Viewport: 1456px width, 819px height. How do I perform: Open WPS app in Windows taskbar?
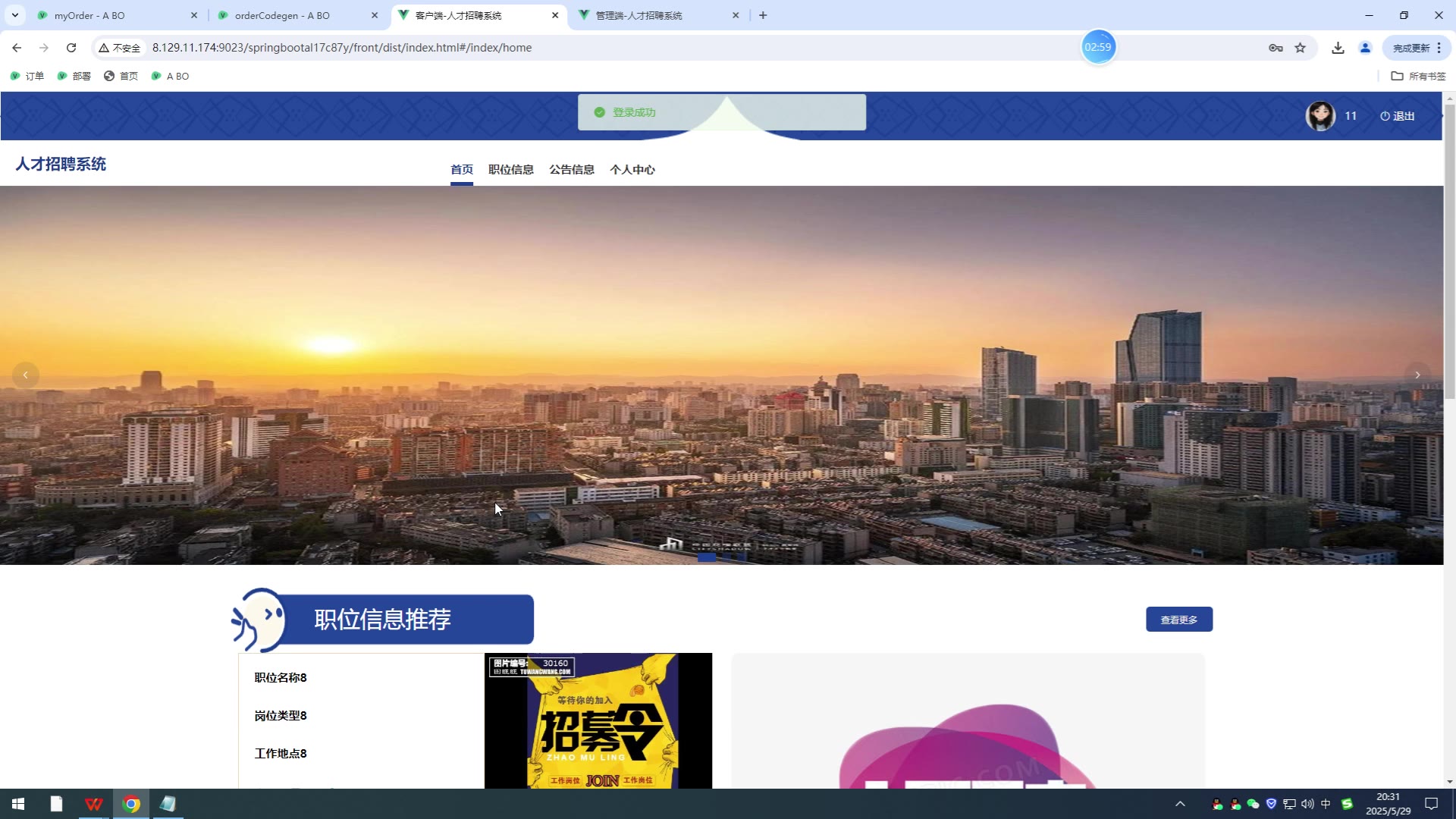coord(94,804)
